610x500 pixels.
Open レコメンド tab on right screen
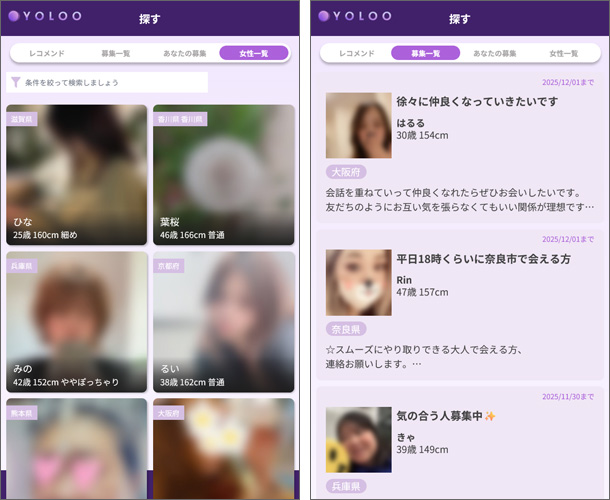click(356, 53)
